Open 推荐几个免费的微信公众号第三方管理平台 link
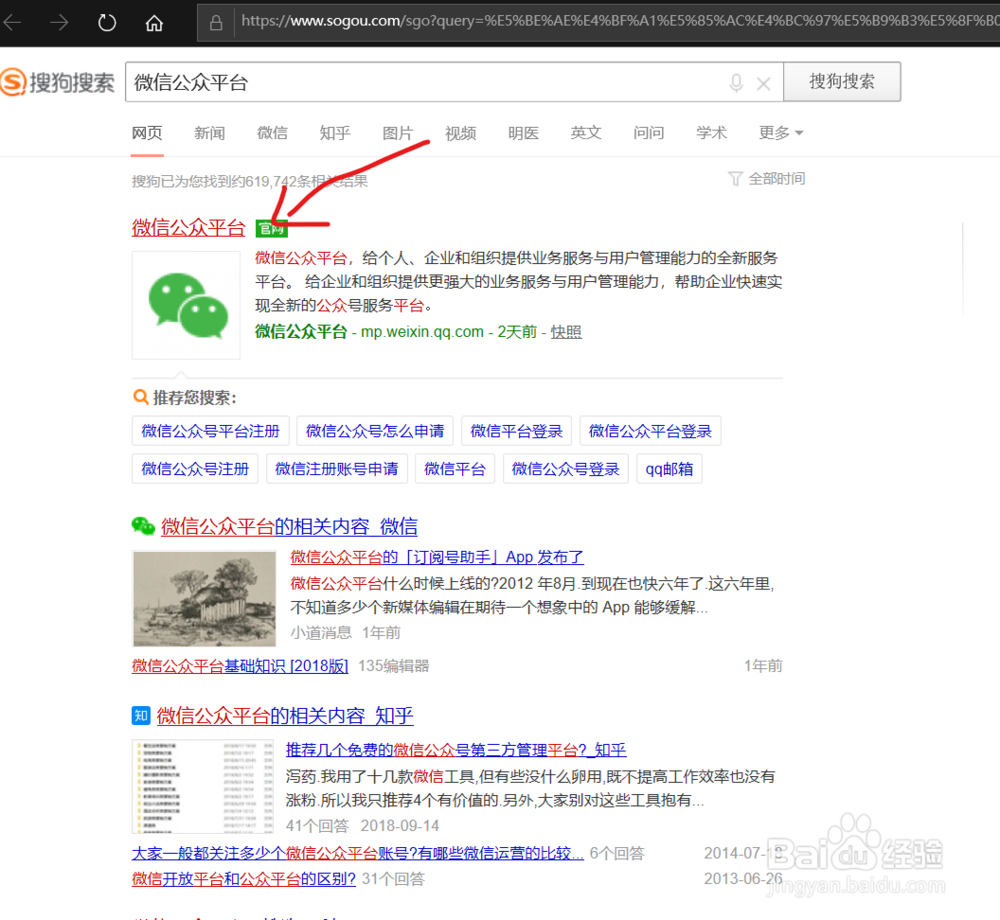 (456, 750)
